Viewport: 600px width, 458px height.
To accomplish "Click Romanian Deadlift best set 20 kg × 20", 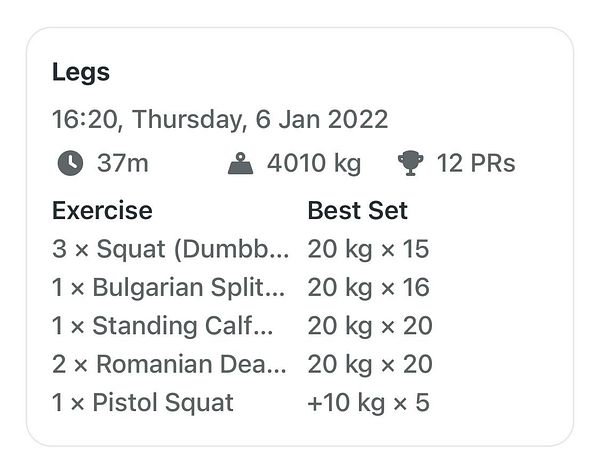I will click(x=370, y=364).
